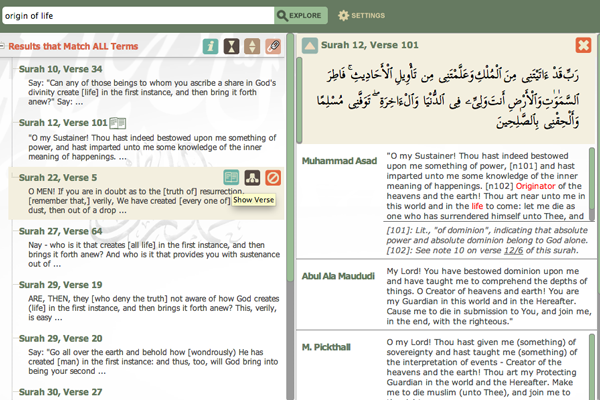Click excerpt text under Surah 29, Verse 20

pos(153,362)
